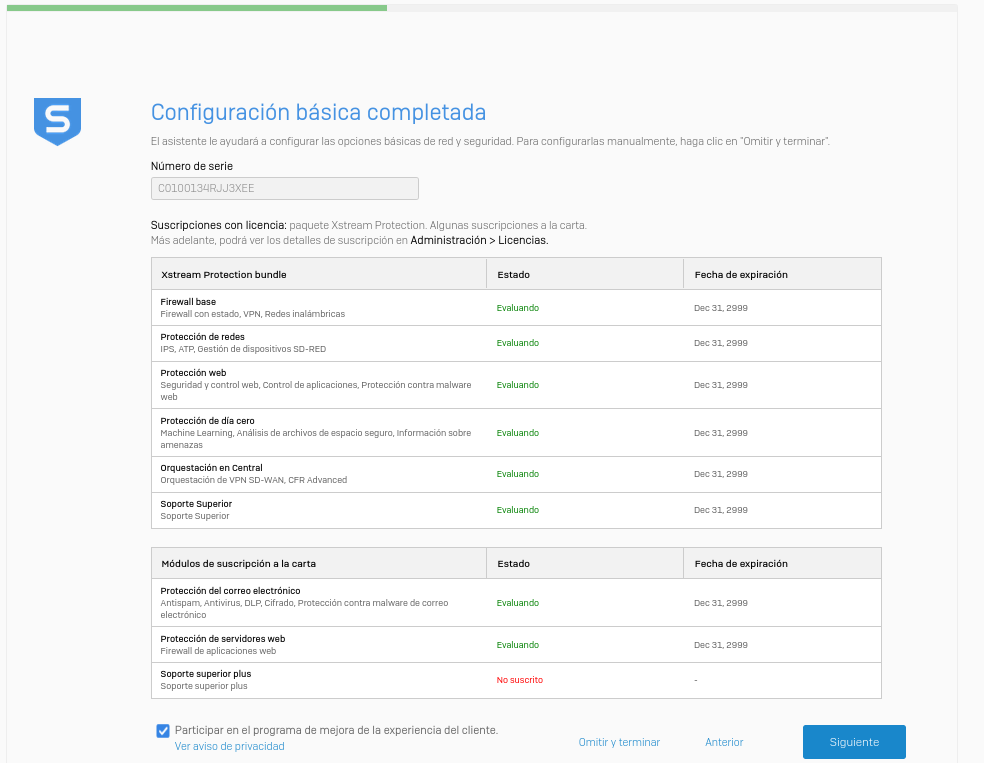
Task: Click 'Omitir y terminar' to skip setup
Action: (x=619, y=742)
